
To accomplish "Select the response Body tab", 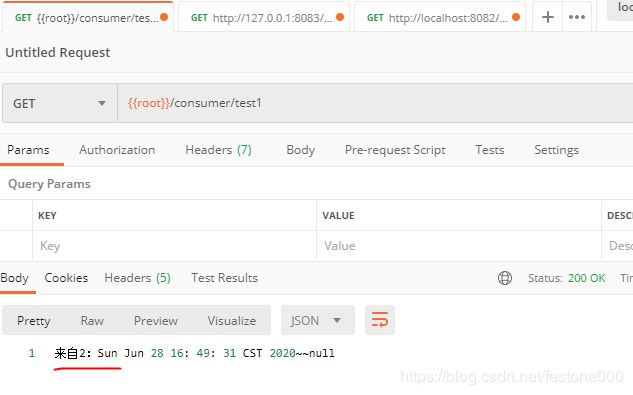I will click(15, 278).
